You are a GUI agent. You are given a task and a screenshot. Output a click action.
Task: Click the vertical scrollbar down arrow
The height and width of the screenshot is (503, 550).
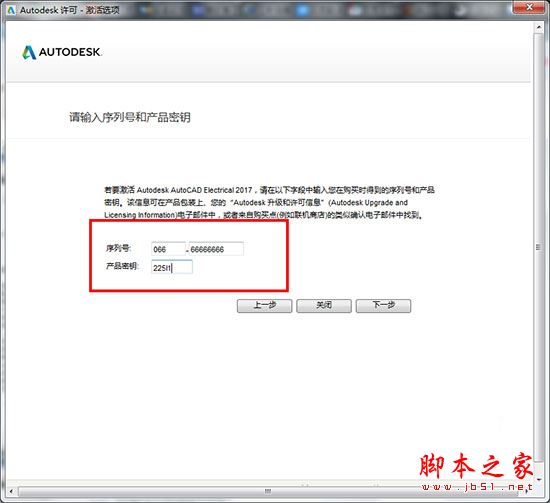point(539,479)
